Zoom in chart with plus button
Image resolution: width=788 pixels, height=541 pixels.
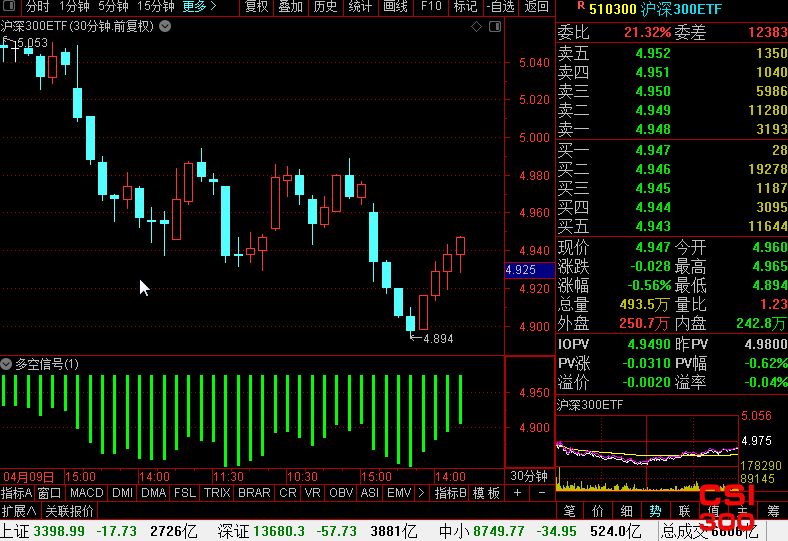pyautogui.click(x=518, y=493)
